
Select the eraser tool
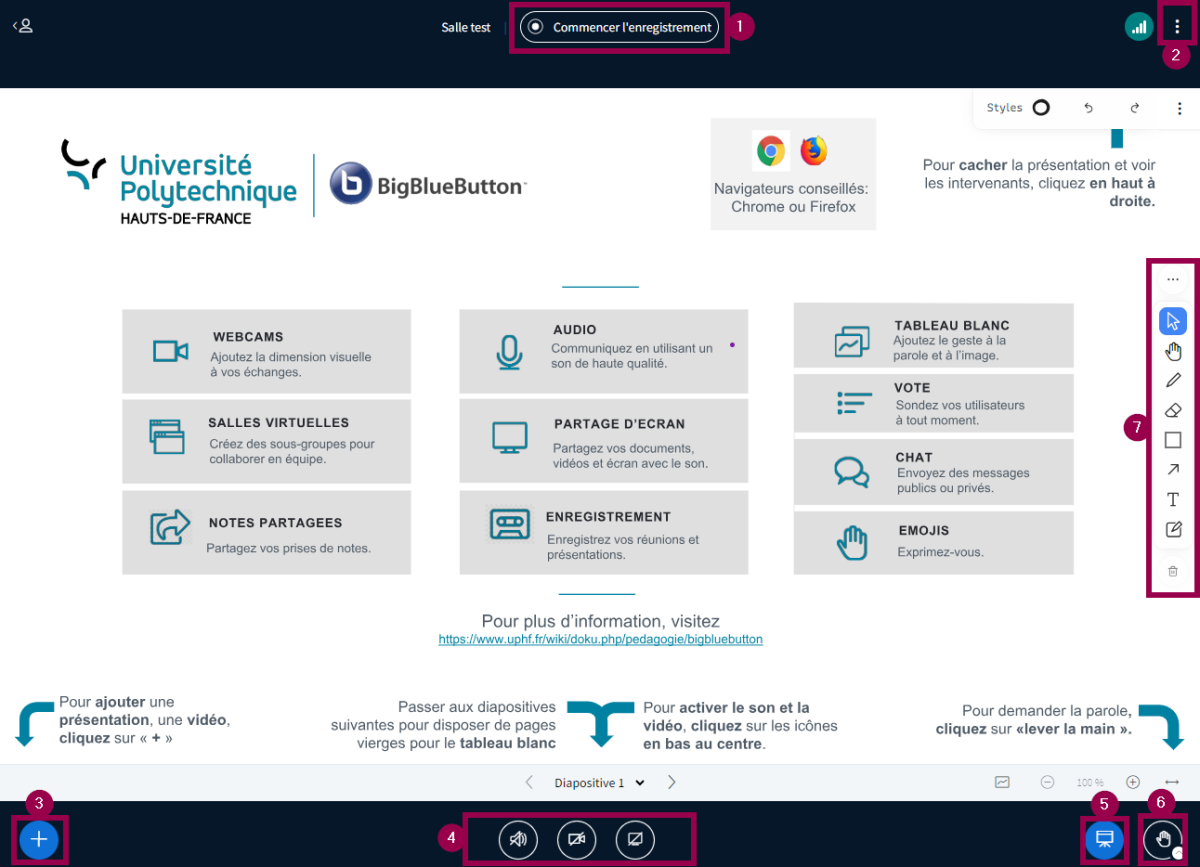1173,410
